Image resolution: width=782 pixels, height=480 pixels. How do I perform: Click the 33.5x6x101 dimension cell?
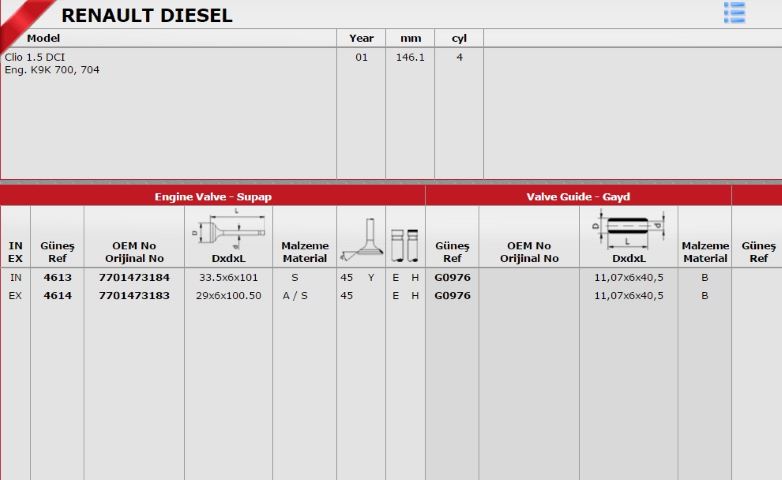tap(228, 277)
